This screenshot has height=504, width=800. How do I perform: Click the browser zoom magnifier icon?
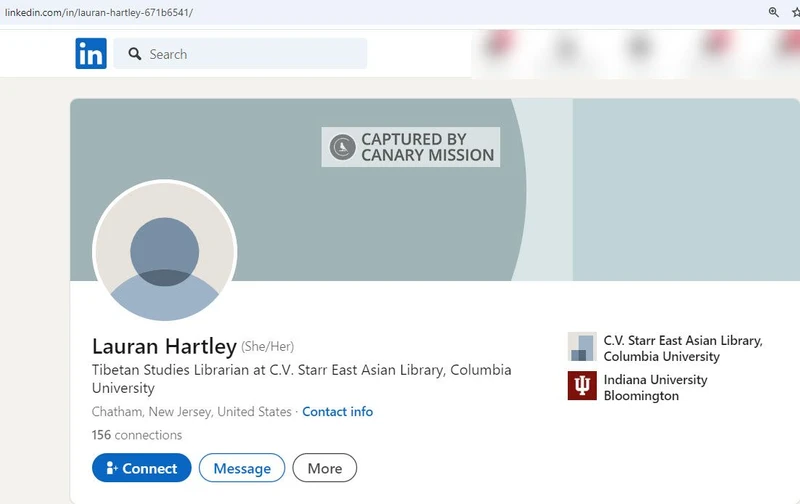[x=773, y=12]
